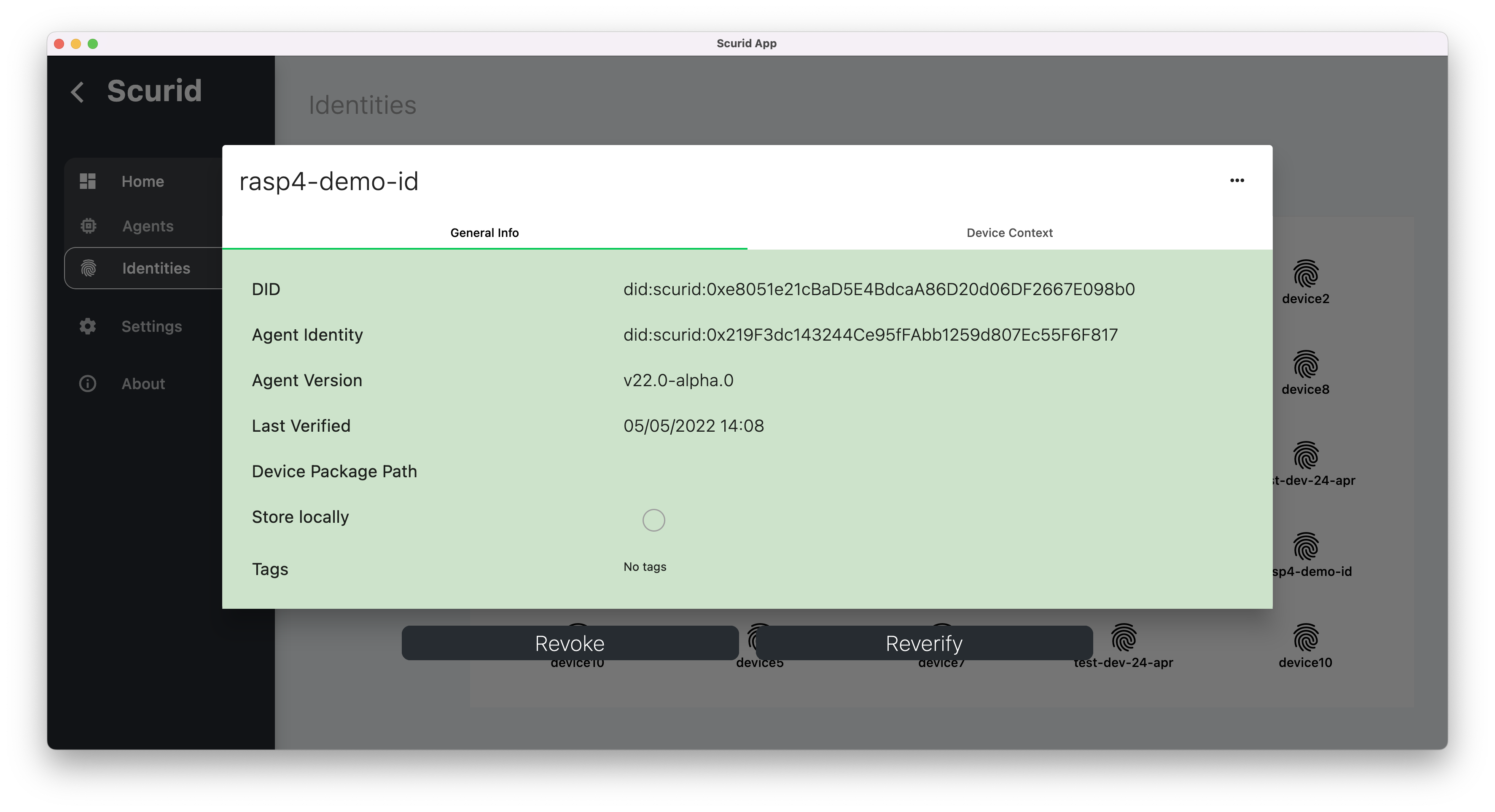Open the Settings gear icon
The image size is (1495, 812).
88,326
